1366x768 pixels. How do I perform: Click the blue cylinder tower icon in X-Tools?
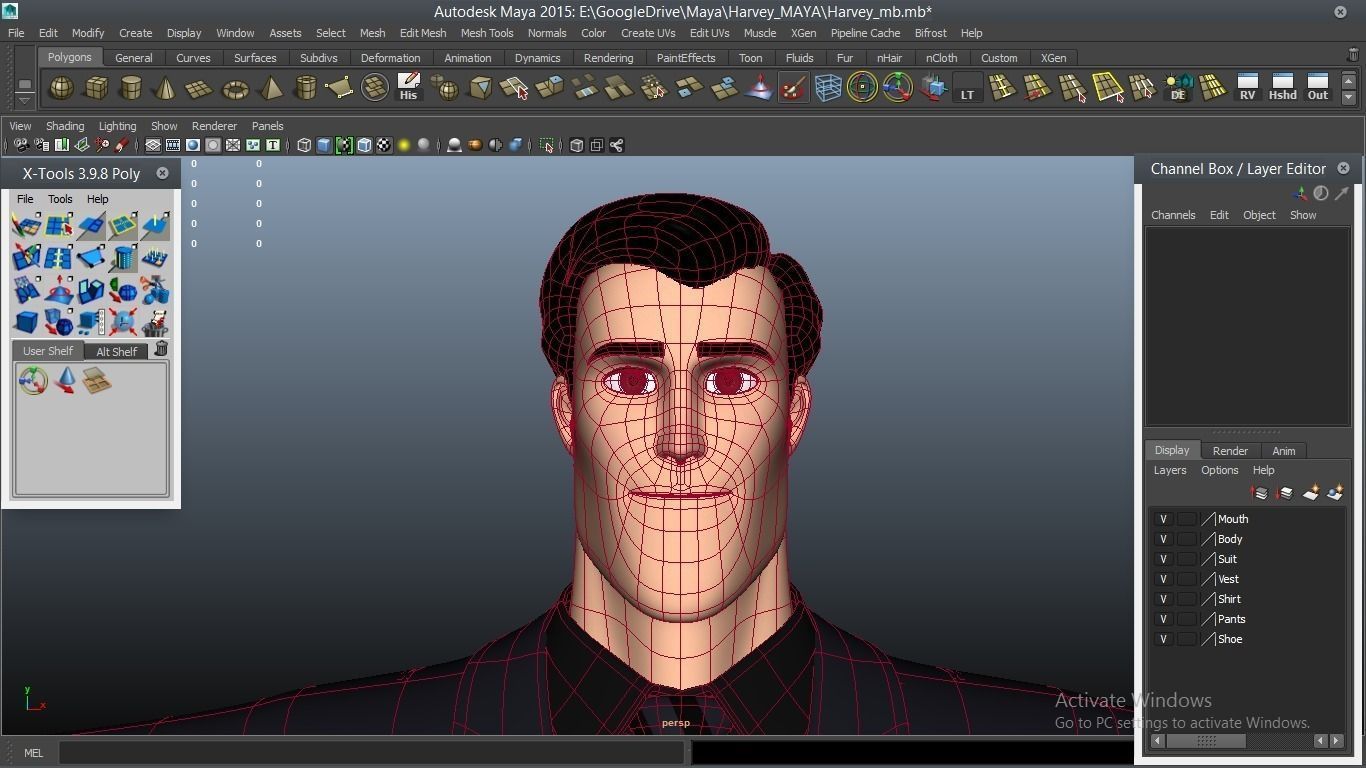click(x=123, y=258)
